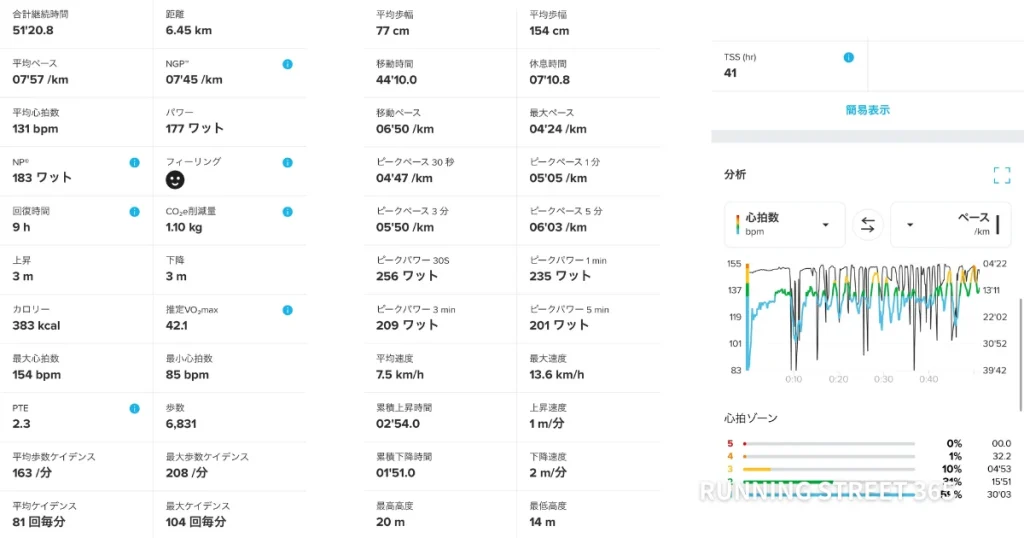The width and height of the screenshot is (1024, 538).
Task: Click the 平均歩幅 value 77 cm
Action: (392, 31)
